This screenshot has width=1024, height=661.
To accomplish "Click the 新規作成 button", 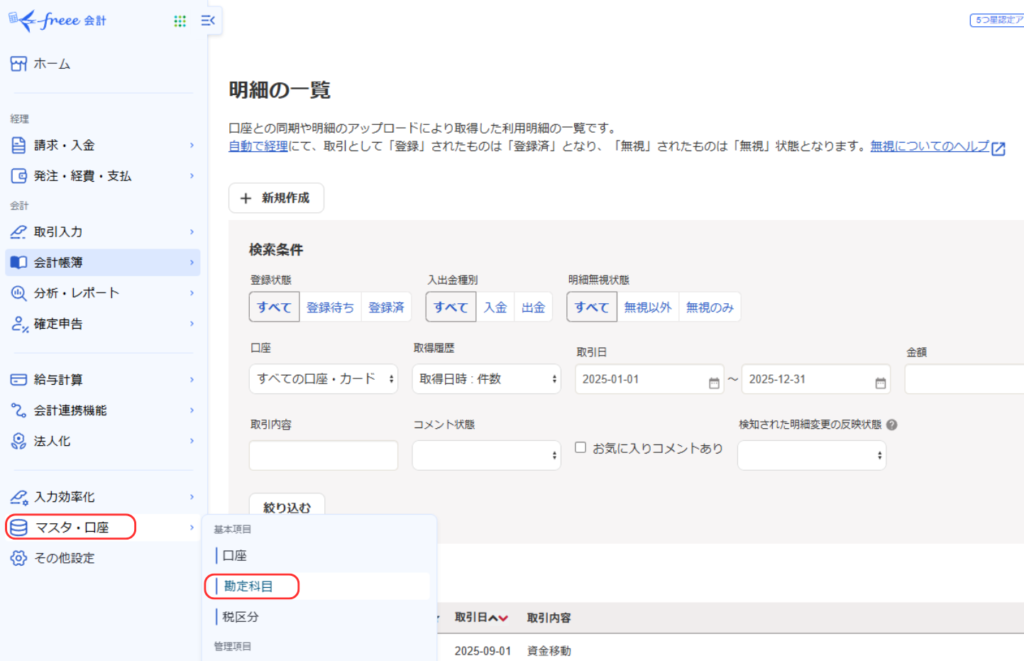I will (276, 198).
